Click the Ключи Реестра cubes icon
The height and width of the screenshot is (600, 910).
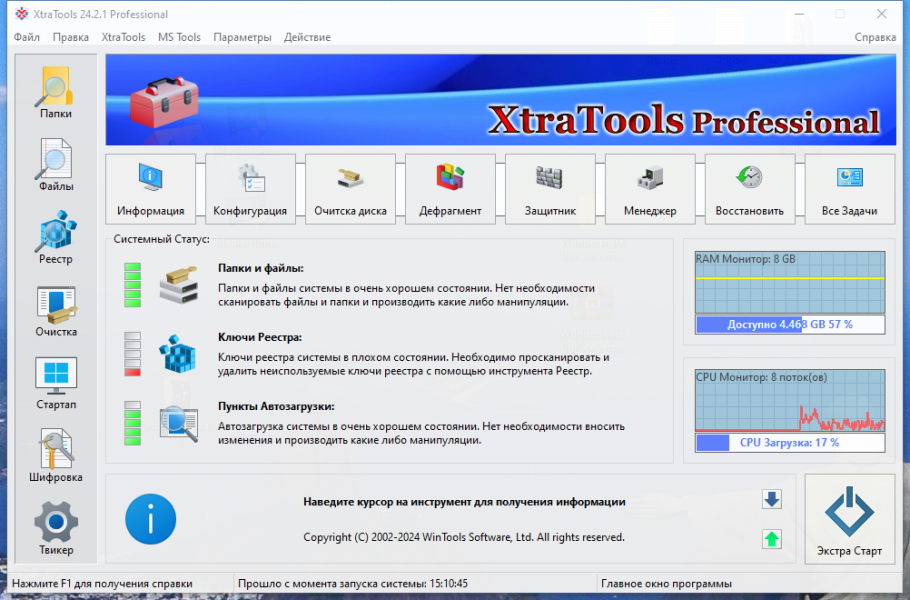(178, 353)
